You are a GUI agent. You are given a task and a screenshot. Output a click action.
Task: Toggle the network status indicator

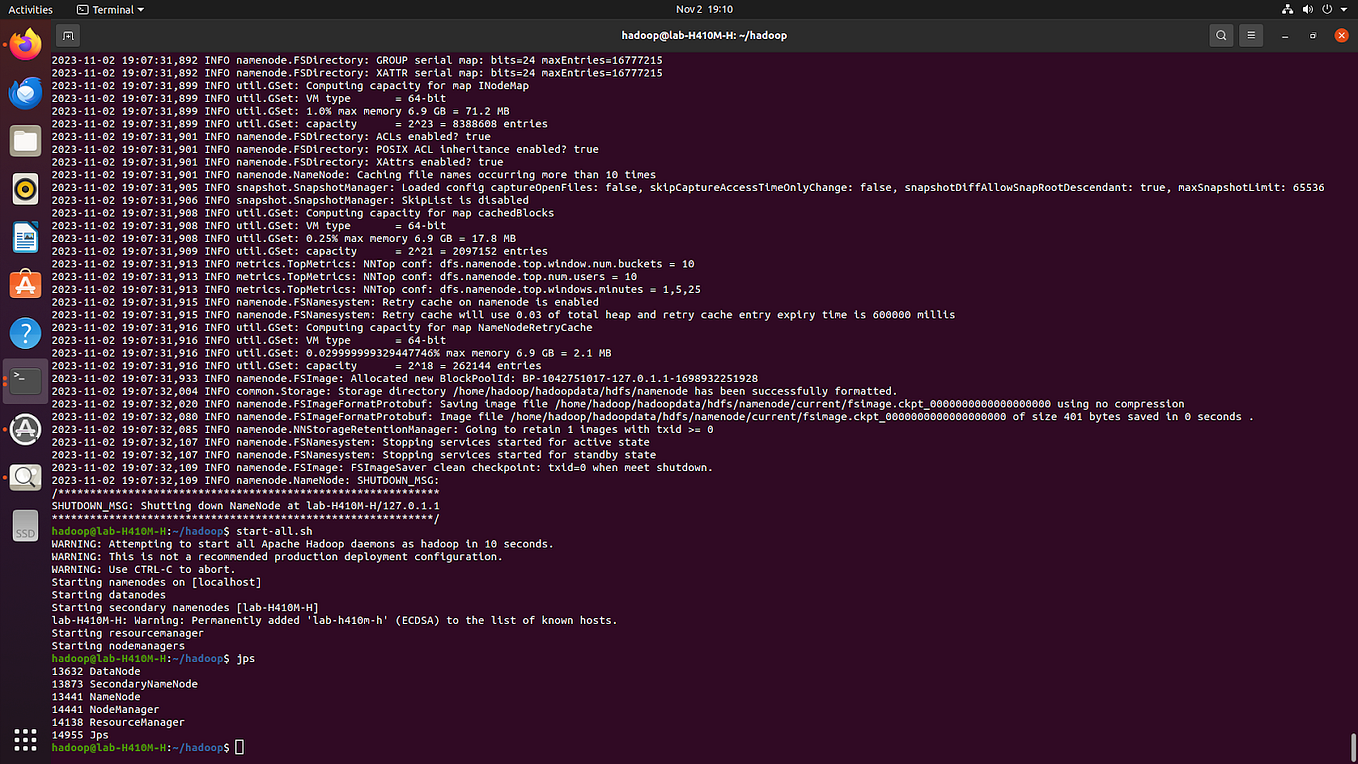pos(1287,9)
